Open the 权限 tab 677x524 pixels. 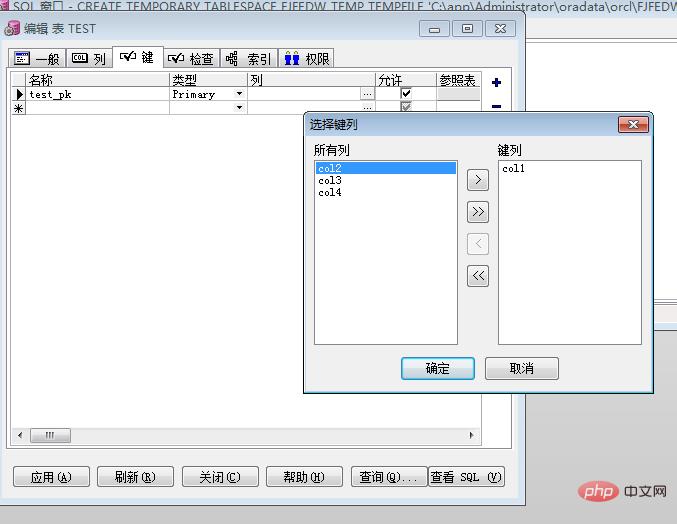click(306, 59)
